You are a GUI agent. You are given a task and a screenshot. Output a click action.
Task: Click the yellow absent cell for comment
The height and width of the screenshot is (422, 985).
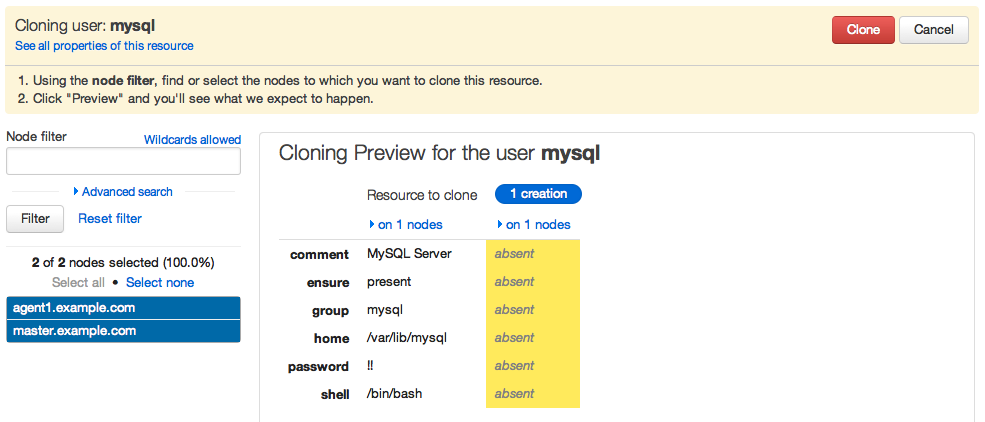point(532,254)
